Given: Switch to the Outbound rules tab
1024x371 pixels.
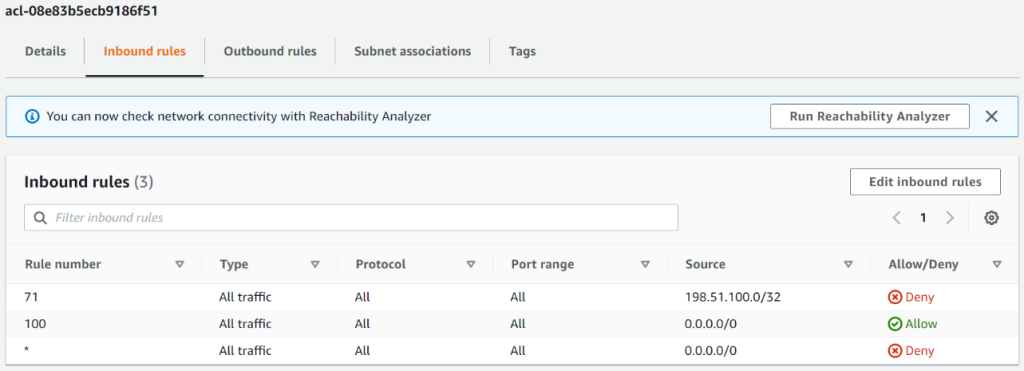Looking at the screenshot, I should [270, 51].
